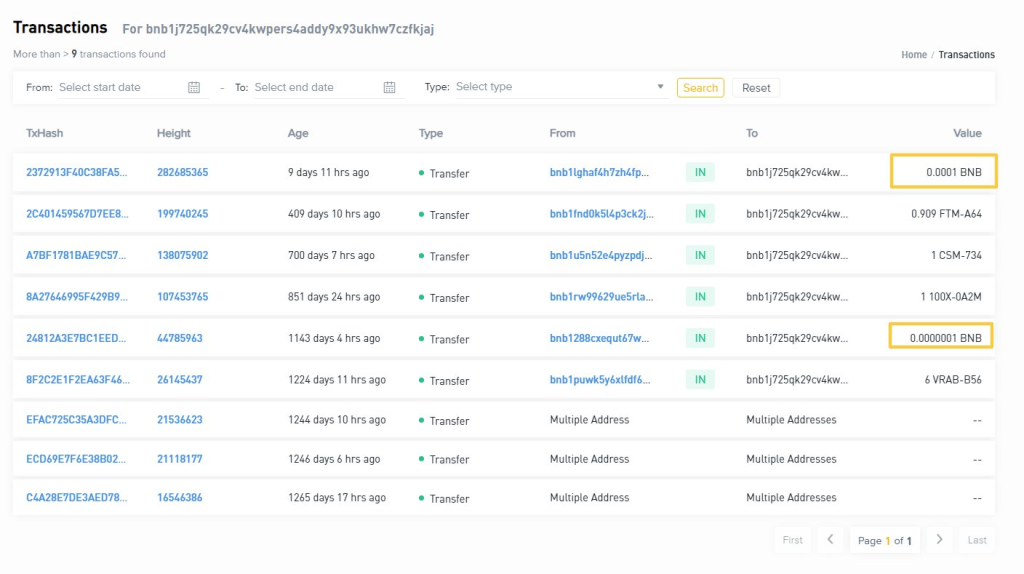Open block height 138075902
This screenshot has width=1024, height=574.
pos(182,255)
